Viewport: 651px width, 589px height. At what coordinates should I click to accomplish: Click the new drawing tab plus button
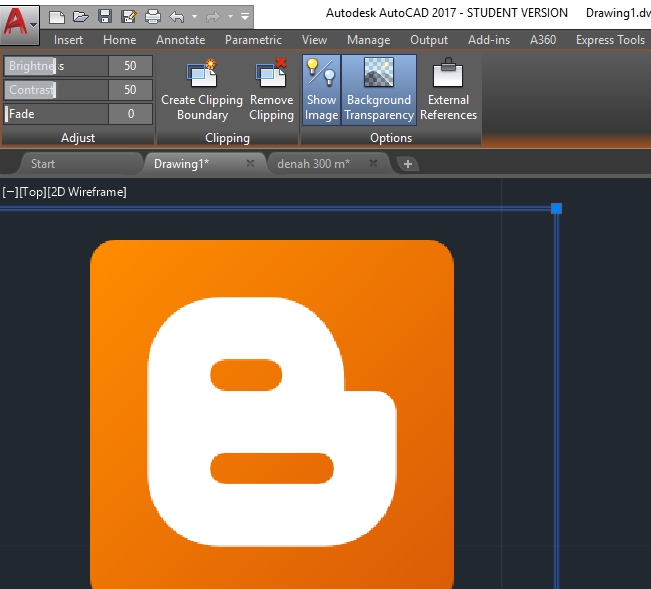click(408, 164)
